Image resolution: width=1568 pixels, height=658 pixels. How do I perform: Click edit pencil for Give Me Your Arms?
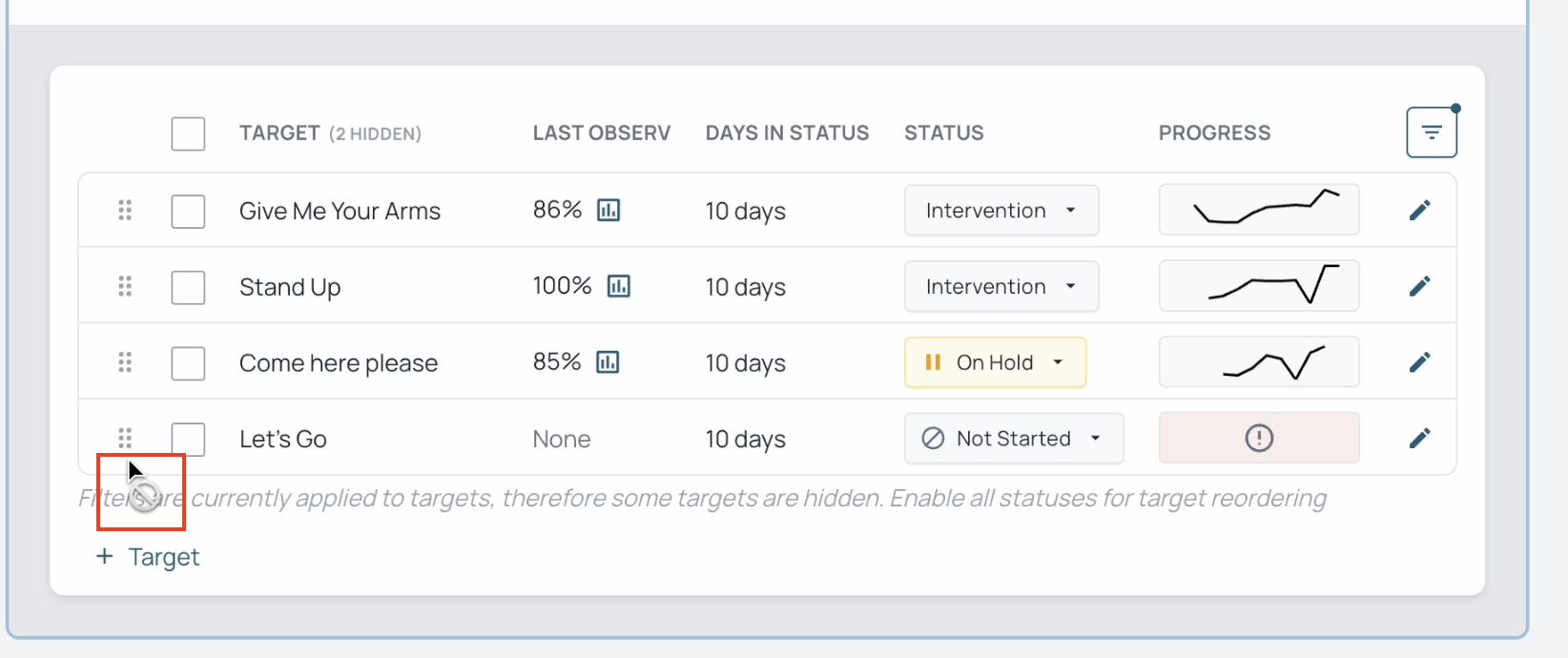coord(1419,210)
